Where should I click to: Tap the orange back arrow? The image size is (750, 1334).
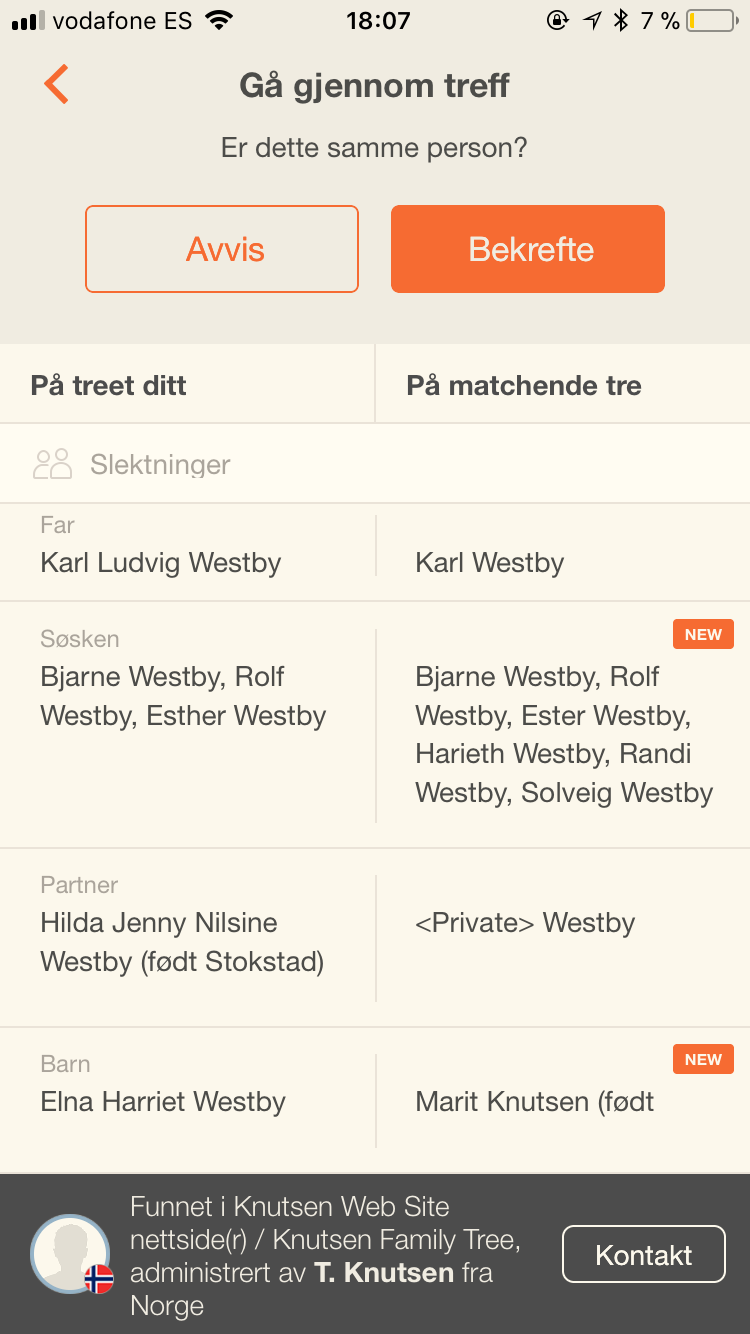(56, 85)
